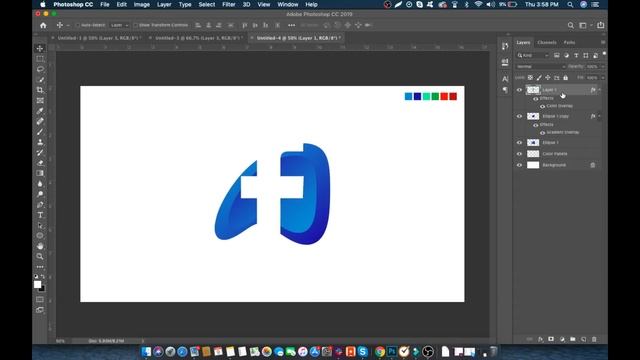Select the Rectangular Marquee tool
640x360 pixels.
point(40,59)
